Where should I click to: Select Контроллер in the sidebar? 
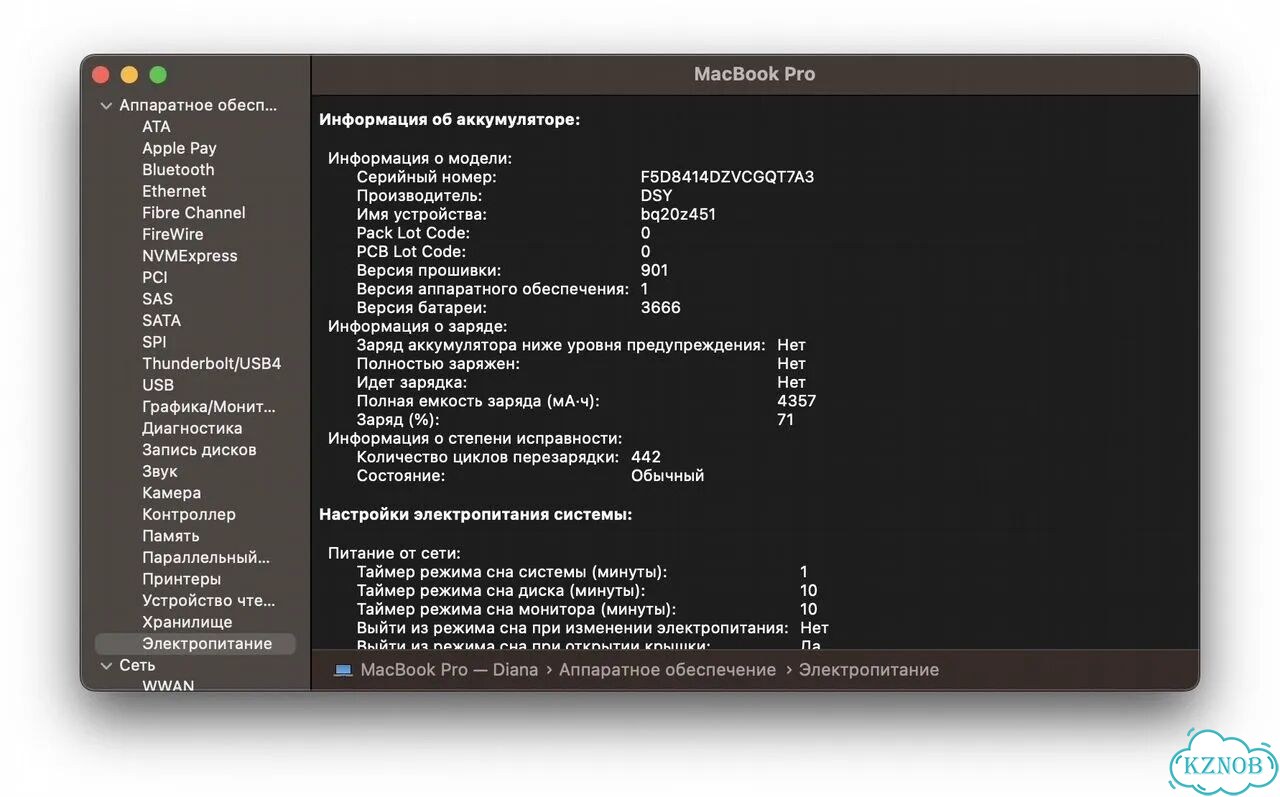[189, 515]
